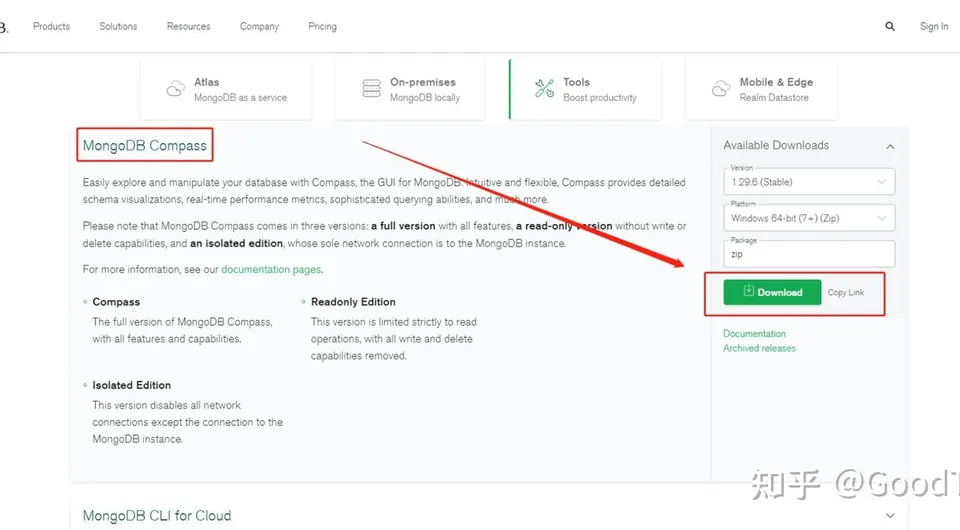The width and height of the screenshot is (960, 530).
Task: Click the MongoDB CLI for Cloud heading
Action: point(157,516)
